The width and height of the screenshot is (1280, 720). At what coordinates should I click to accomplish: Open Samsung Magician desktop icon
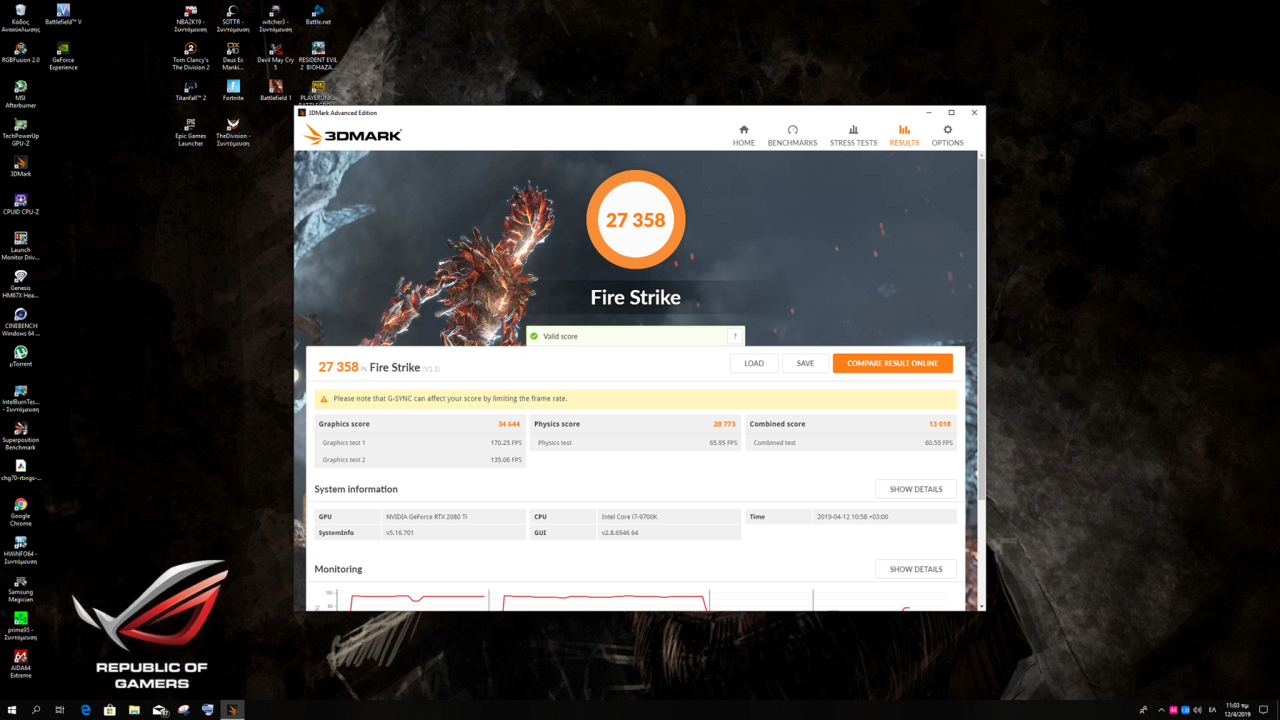point(20,588)
